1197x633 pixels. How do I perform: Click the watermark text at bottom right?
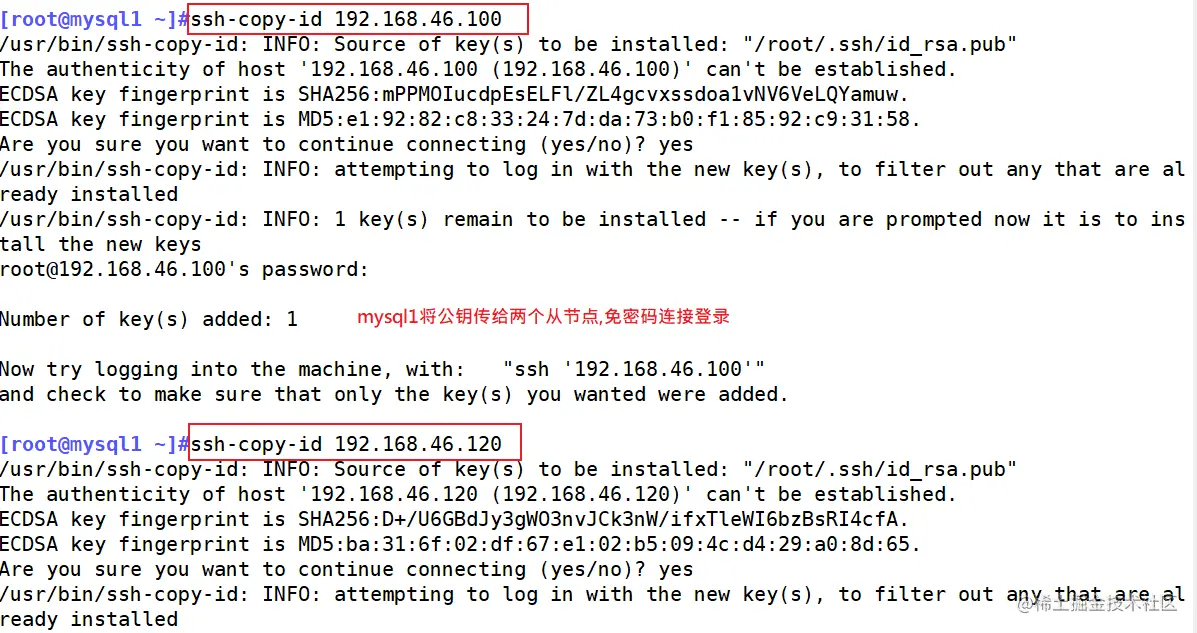point(1097,604)
